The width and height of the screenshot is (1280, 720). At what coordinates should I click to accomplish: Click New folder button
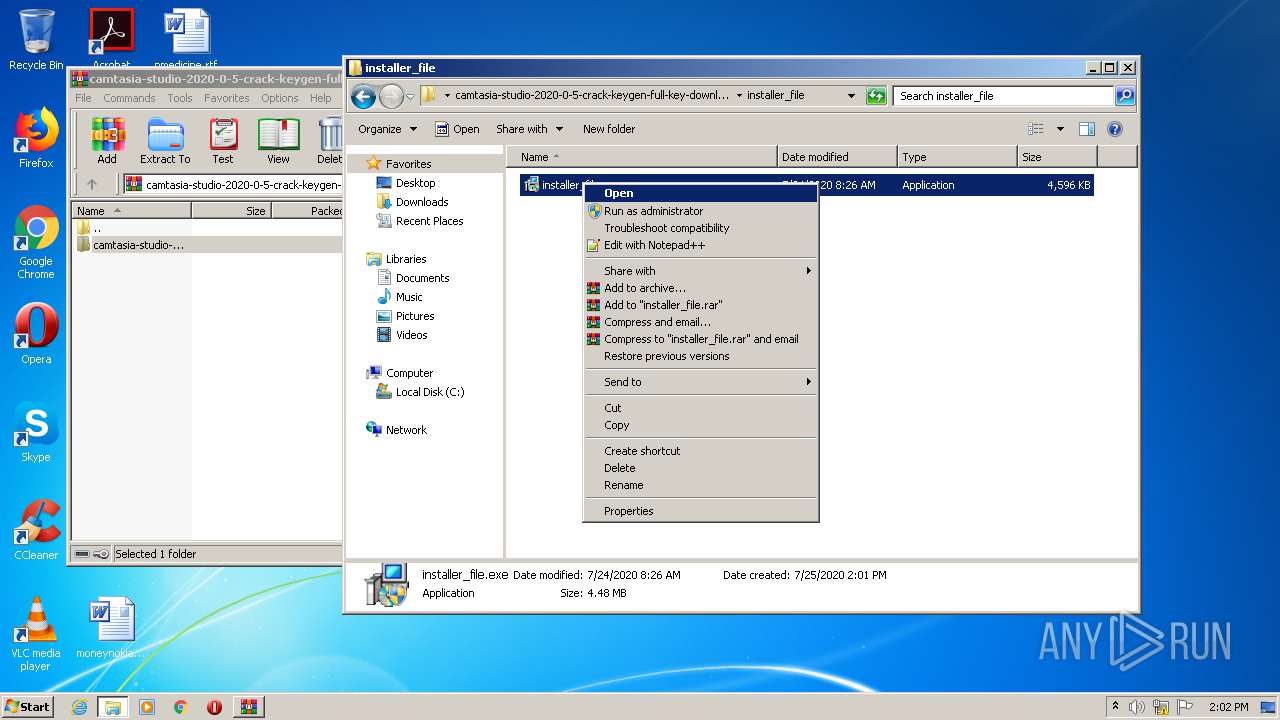[609, 129]
